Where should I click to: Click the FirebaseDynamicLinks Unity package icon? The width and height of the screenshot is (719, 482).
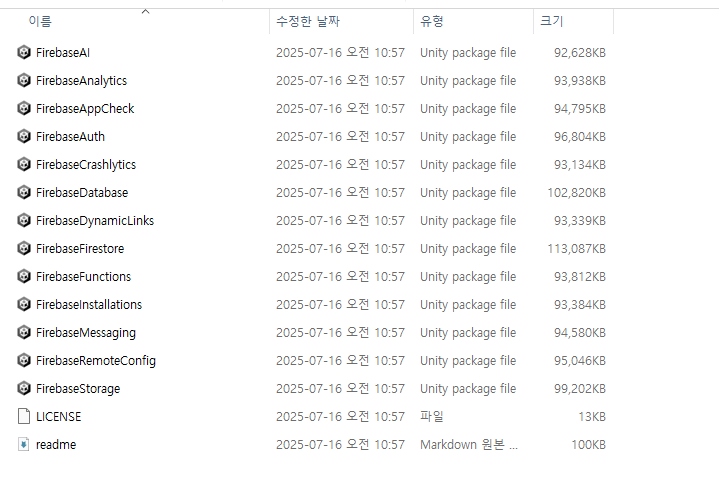pos(24,220)
